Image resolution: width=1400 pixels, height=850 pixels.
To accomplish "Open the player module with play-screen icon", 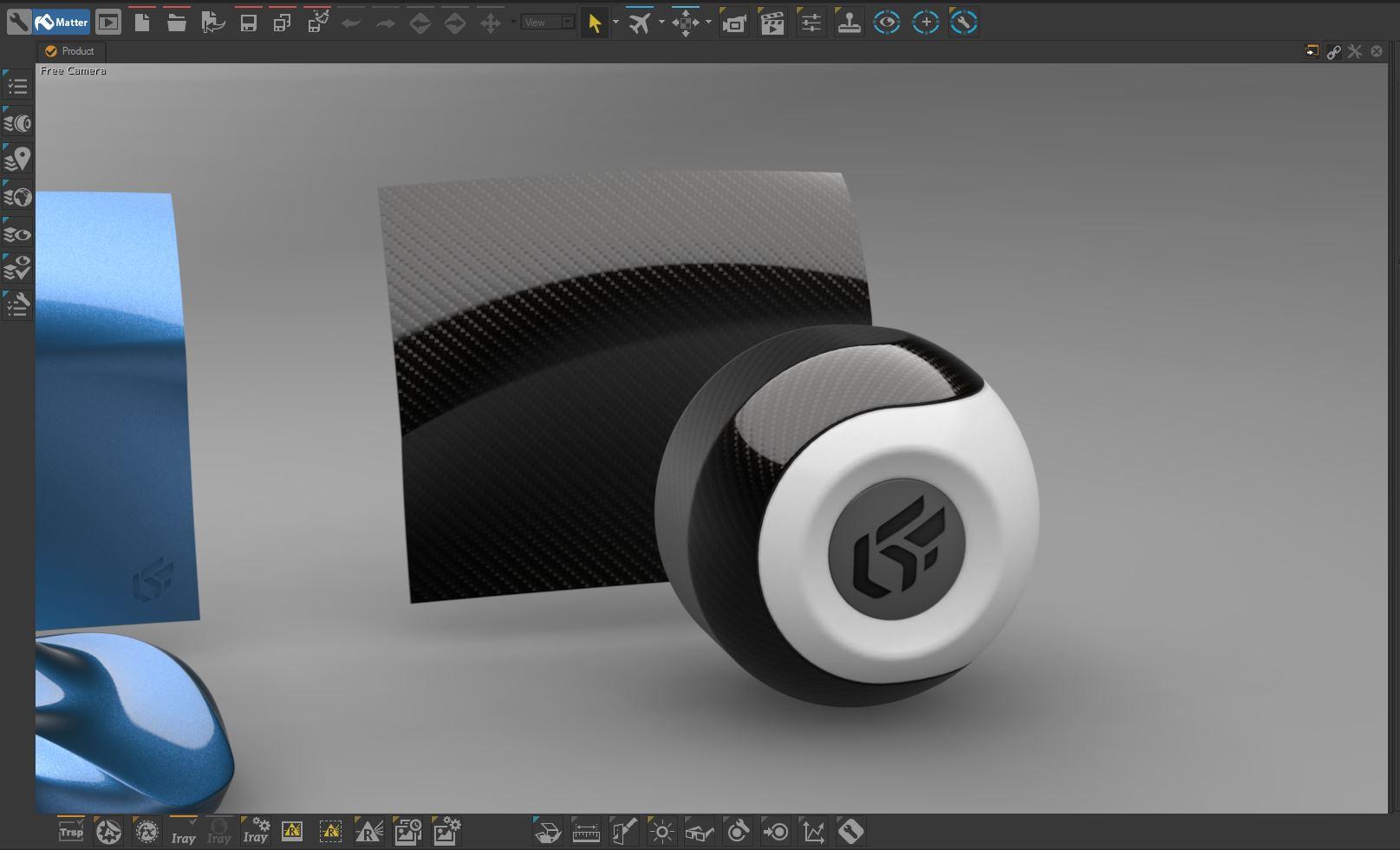I will [x=108, y=22].
